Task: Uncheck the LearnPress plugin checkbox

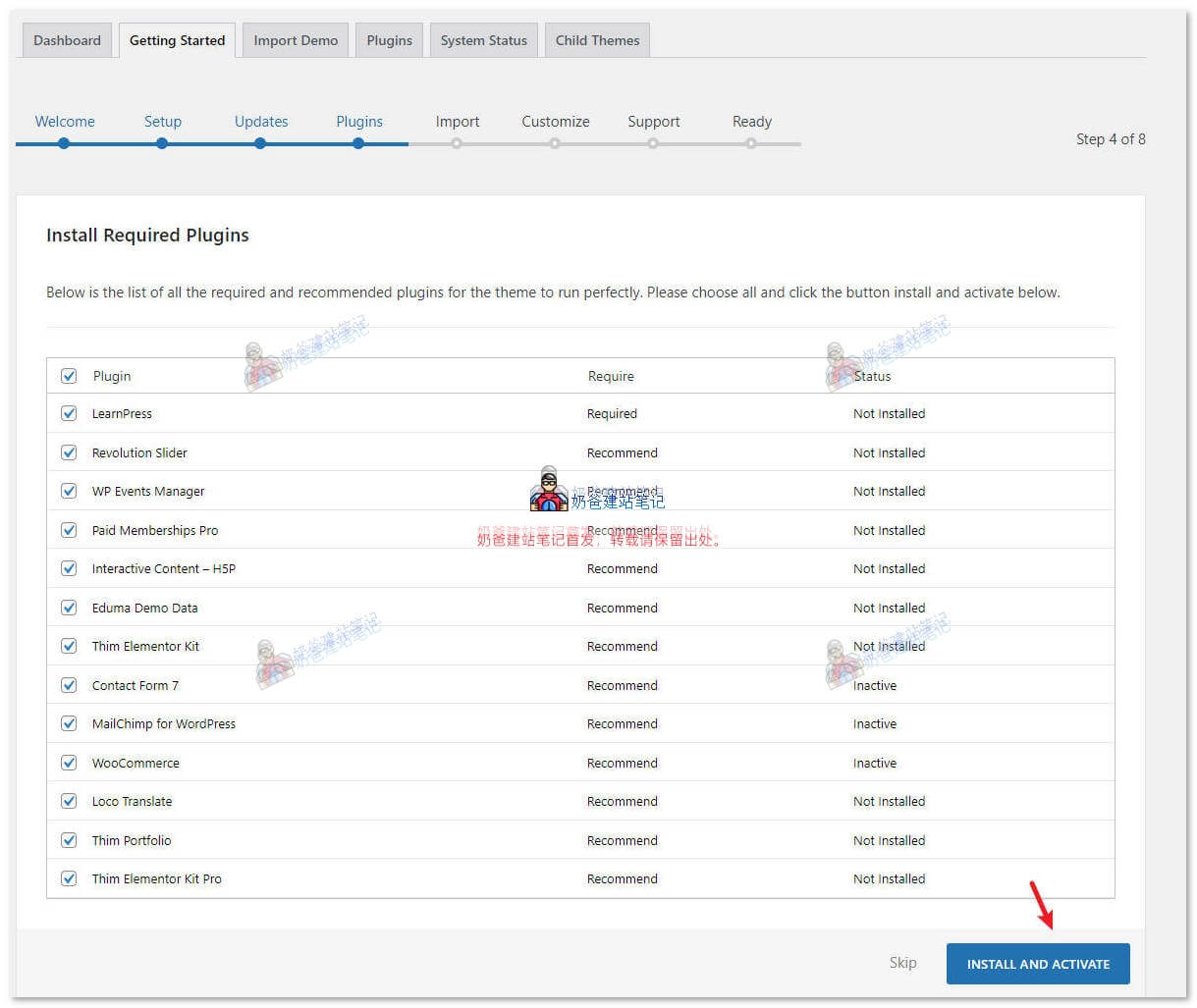Action: [69, 413]
